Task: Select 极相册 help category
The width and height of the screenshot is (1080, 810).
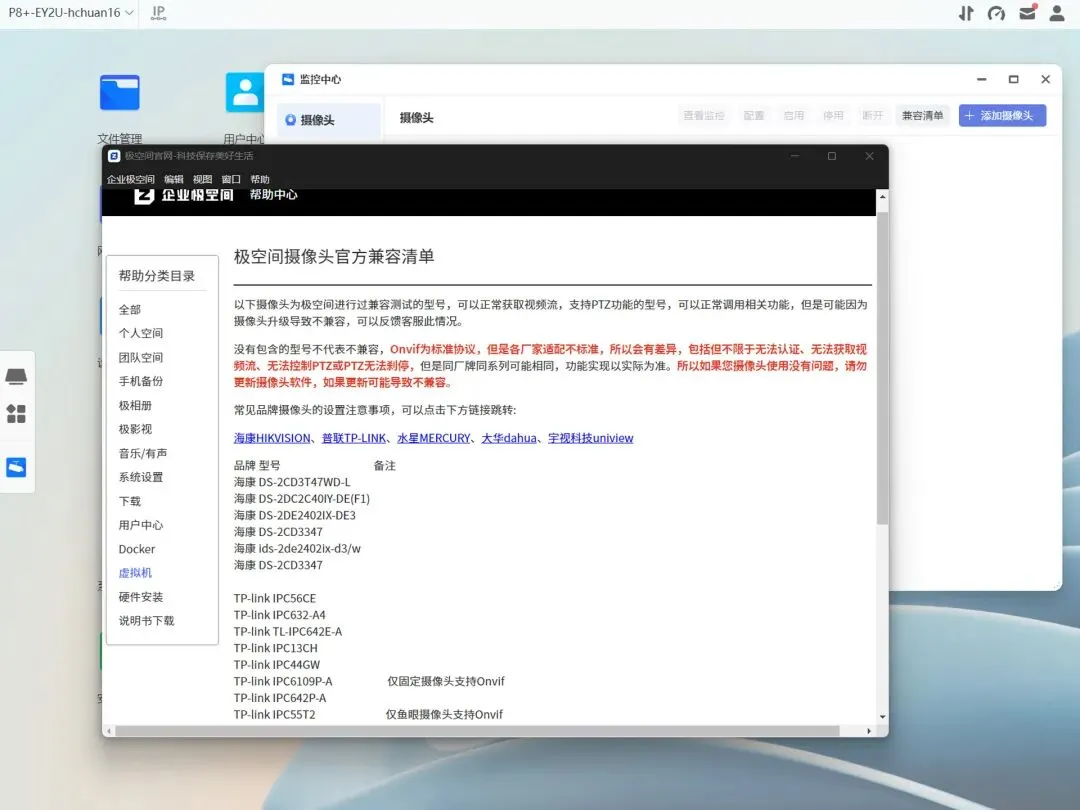Action: click(135, 405)
